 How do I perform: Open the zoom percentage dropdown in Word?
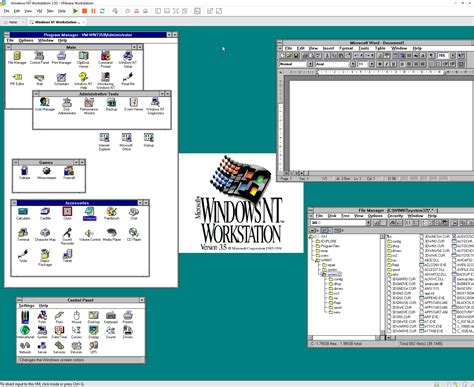coord(453,55)
